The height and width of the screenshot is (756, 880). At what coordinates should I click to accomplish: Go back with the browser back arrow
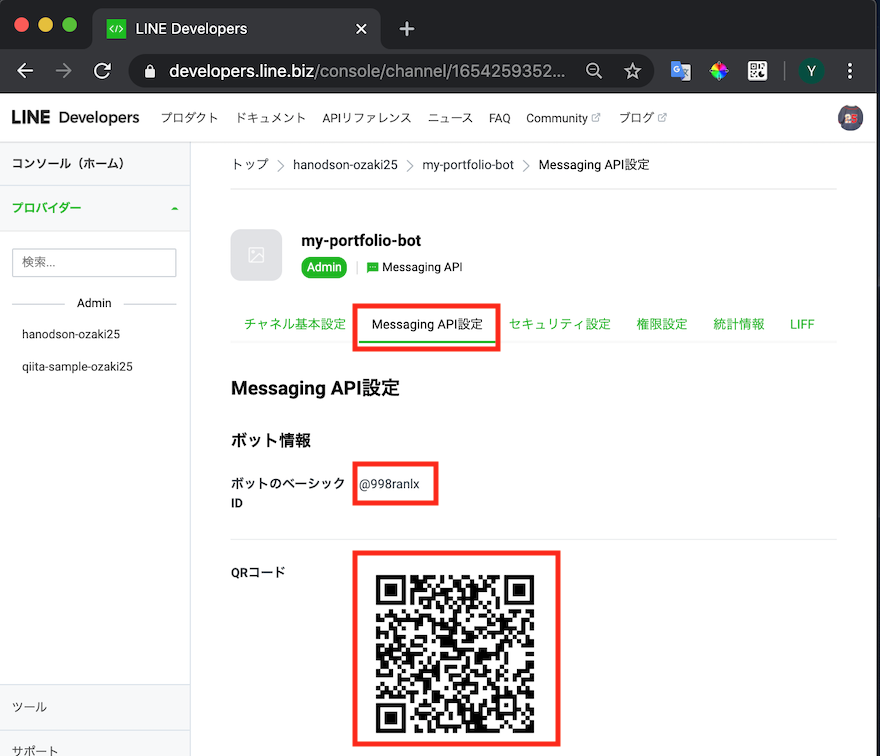click(x=25, y=71)
